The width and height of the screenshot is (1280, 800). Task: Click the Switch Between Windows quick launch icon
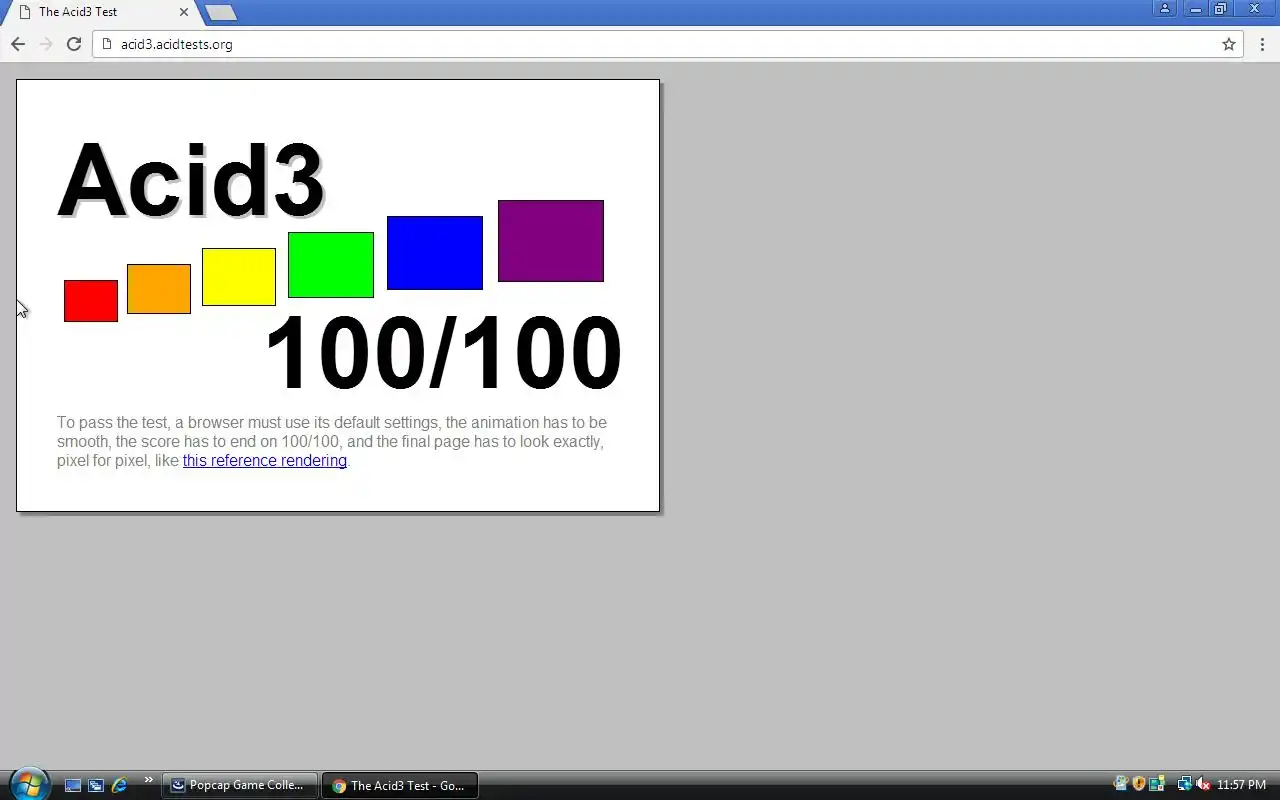tap(96, 786)
